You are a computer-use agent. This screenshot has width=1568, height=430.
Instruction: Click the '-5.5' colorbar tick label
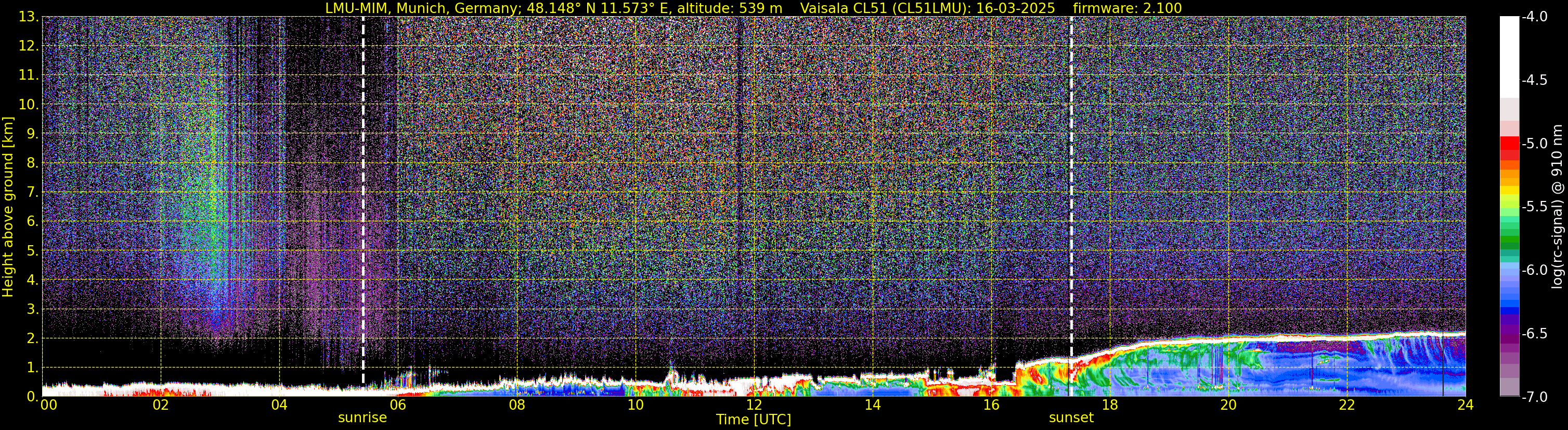pos(1534,207)
